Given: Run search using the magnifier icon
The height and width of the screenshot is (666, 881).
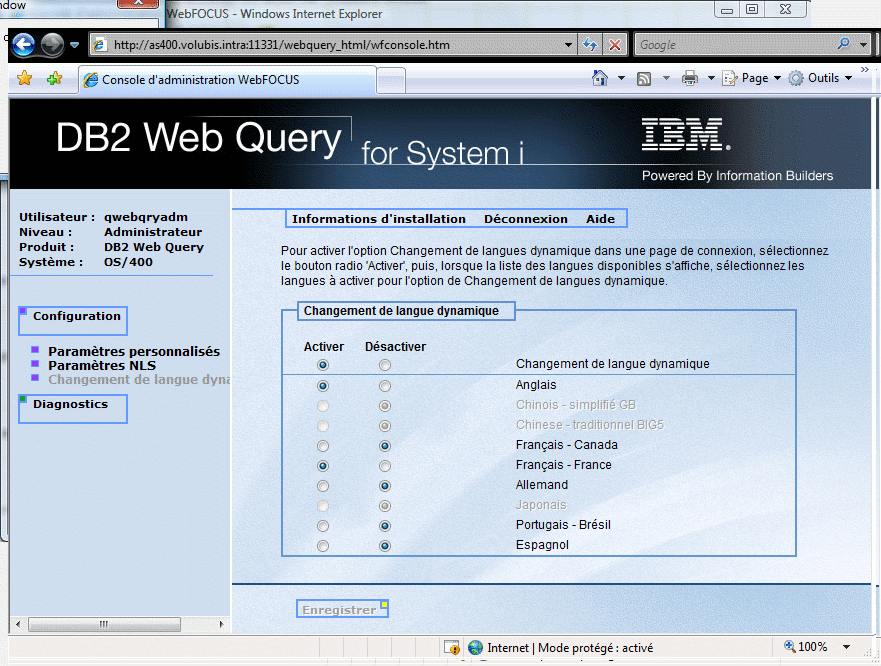Looking at the screenshot, I should coord(843,44).
